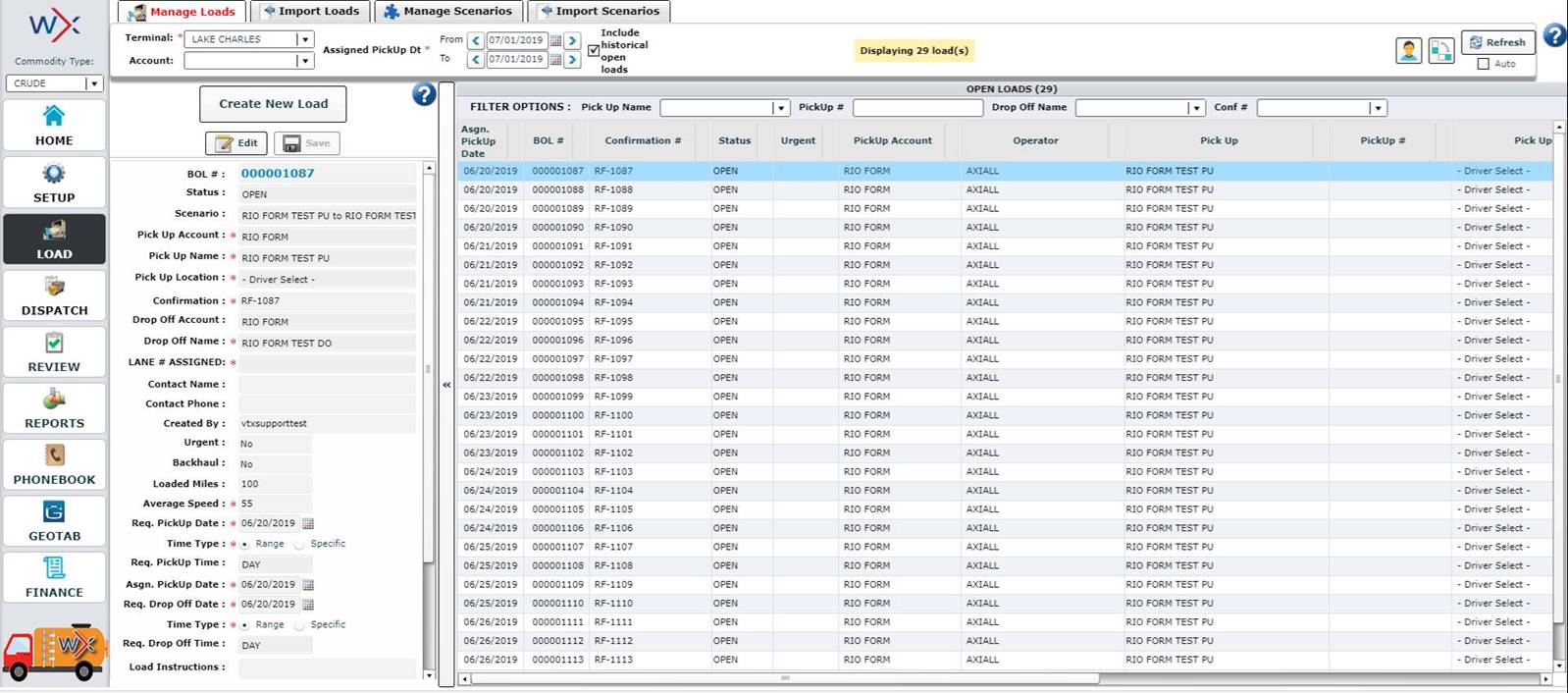Viewport: 1568px width, 693px height.
Task: Open the SETUP gear section
Action: pyautogui.click(x=54, y=182)
